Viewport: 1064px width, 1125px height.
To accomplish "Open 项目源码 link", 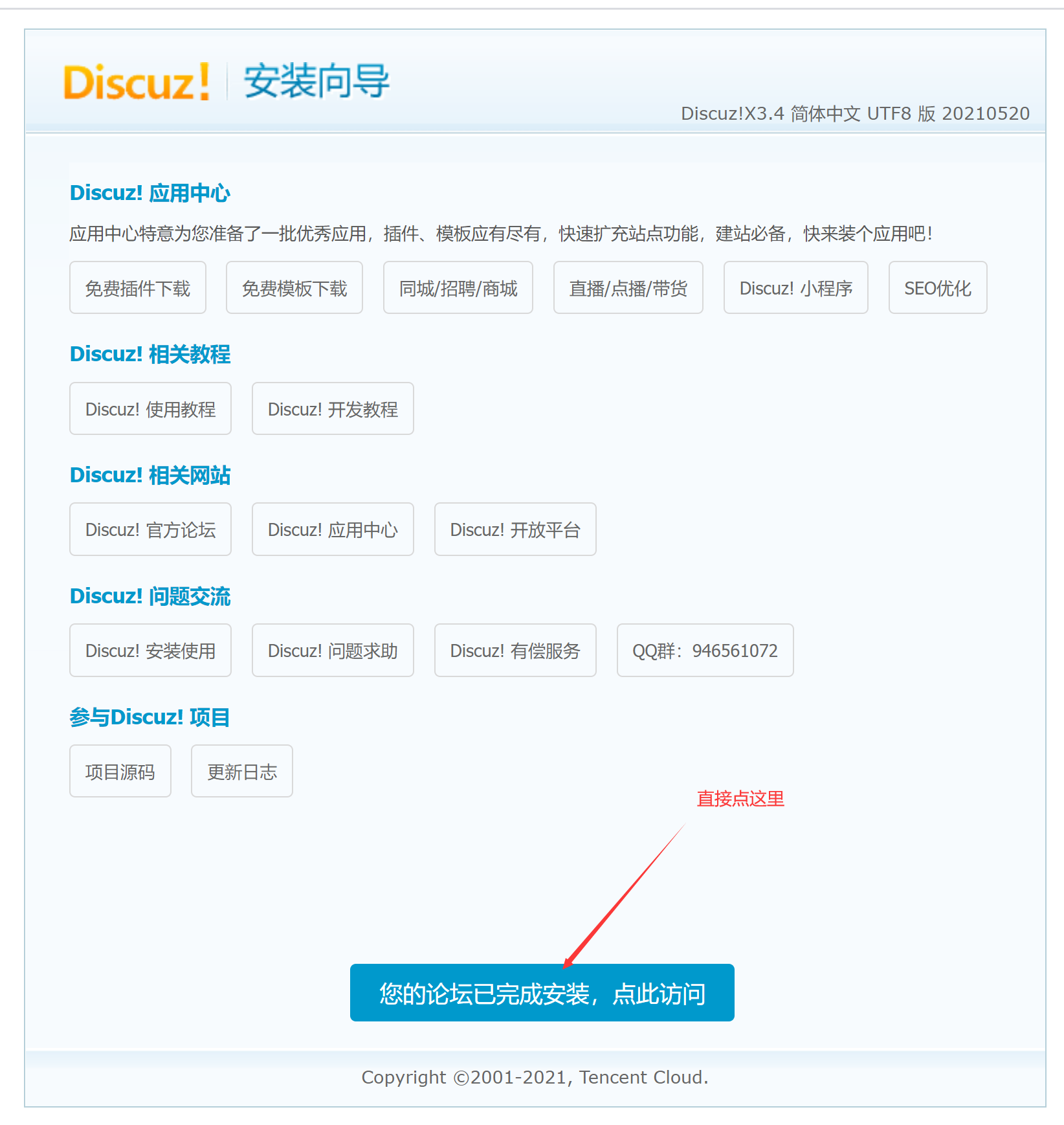I will [x=120, y=771].
